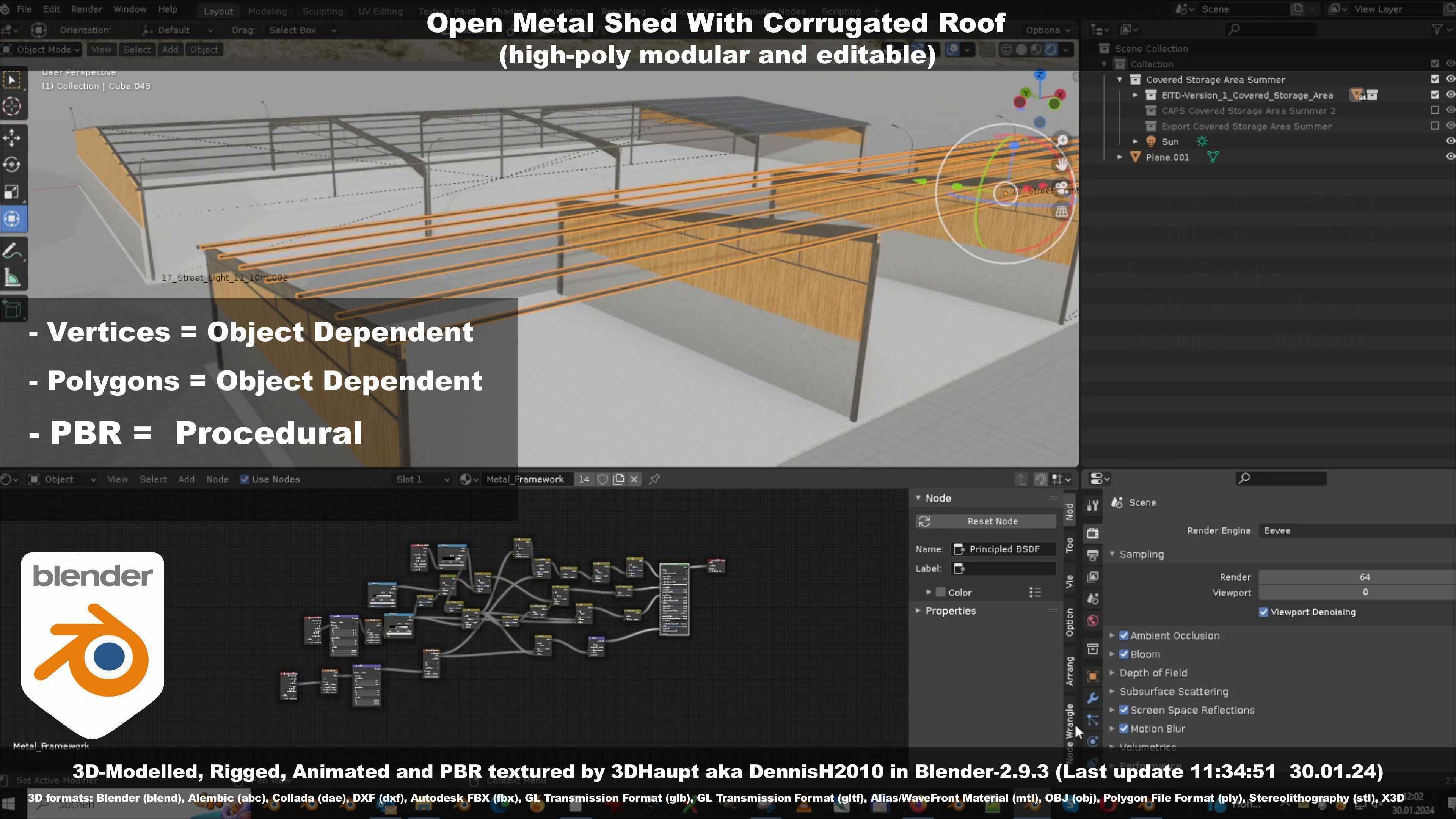This screenshot has width=1456, height=819.
Task: Toggle fake user shield for Metal_Framework
Action: (602, 479)
